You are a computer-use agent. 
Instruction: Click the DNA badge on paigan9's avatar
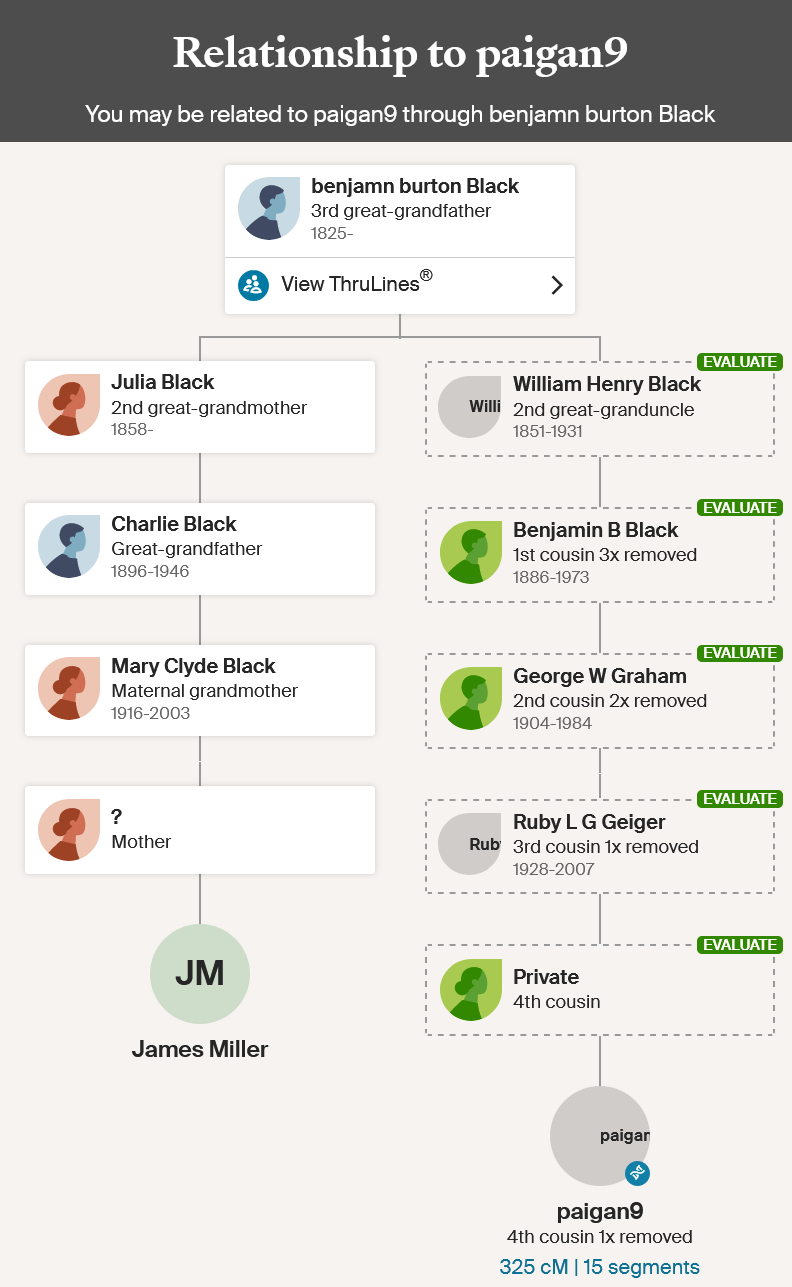coord(638,1173)
